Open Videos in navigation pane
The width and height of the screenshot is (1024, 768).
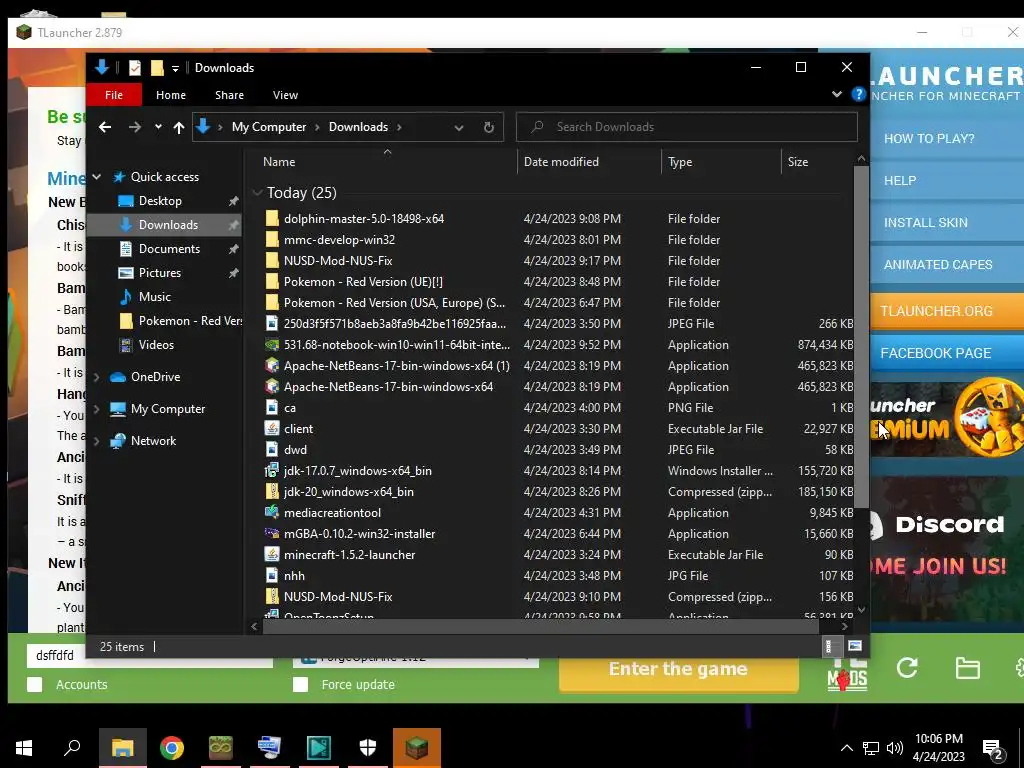(156, 345)
